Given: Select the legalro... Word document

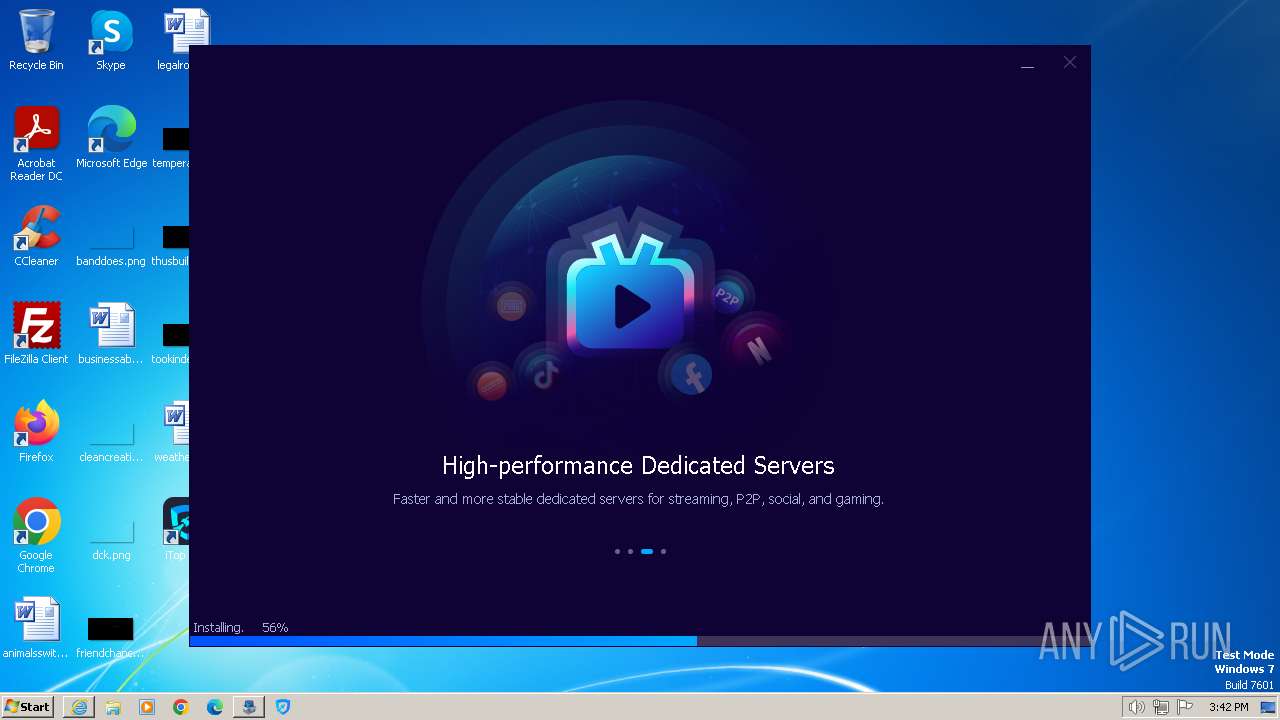Looking at the screenshot, I should [186, 40].
